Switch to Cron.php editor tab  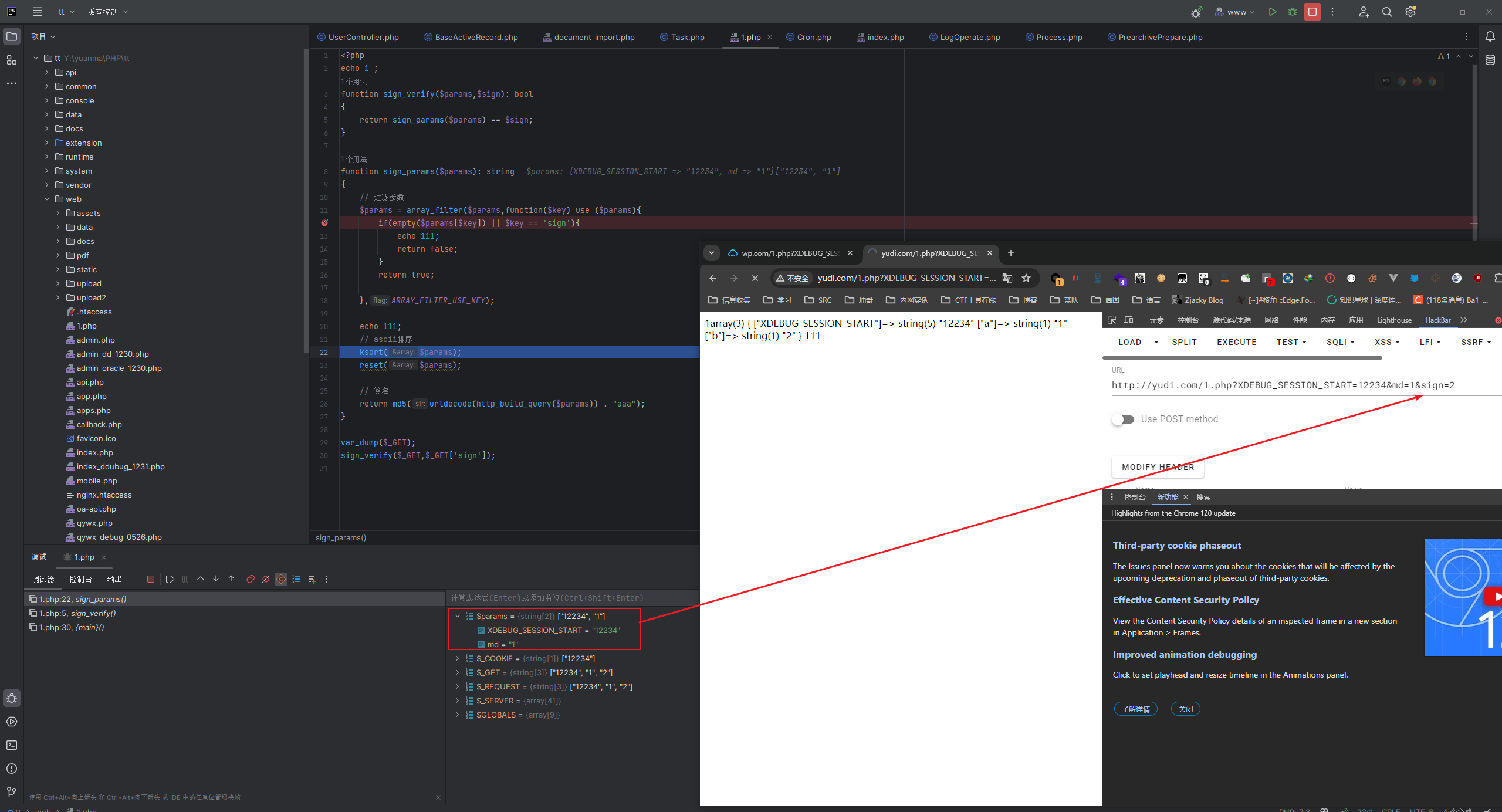coord(809,37)
